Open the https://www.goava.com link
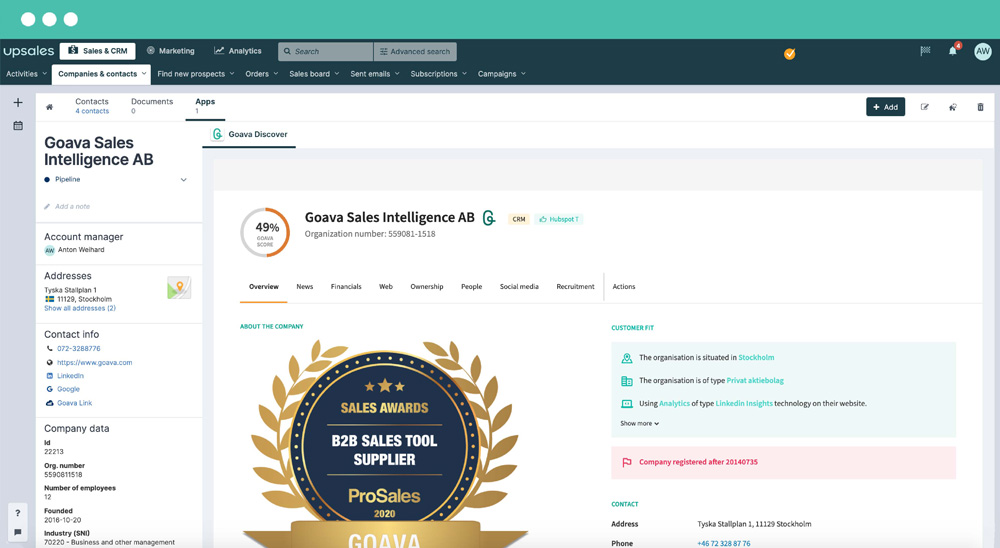The width and height of the screenshot is (1000, 548). click(x=94, y=362)
